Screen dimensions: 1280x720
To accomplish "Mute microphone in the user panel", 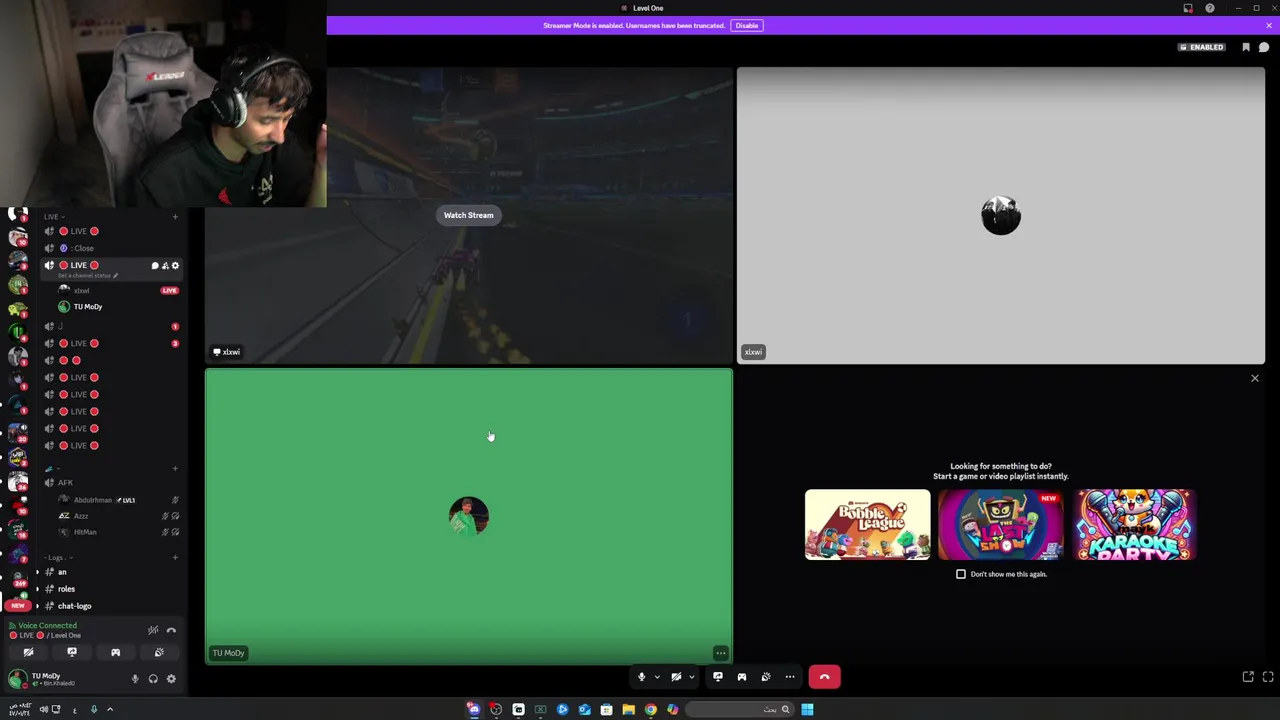I will click(135, 679).
